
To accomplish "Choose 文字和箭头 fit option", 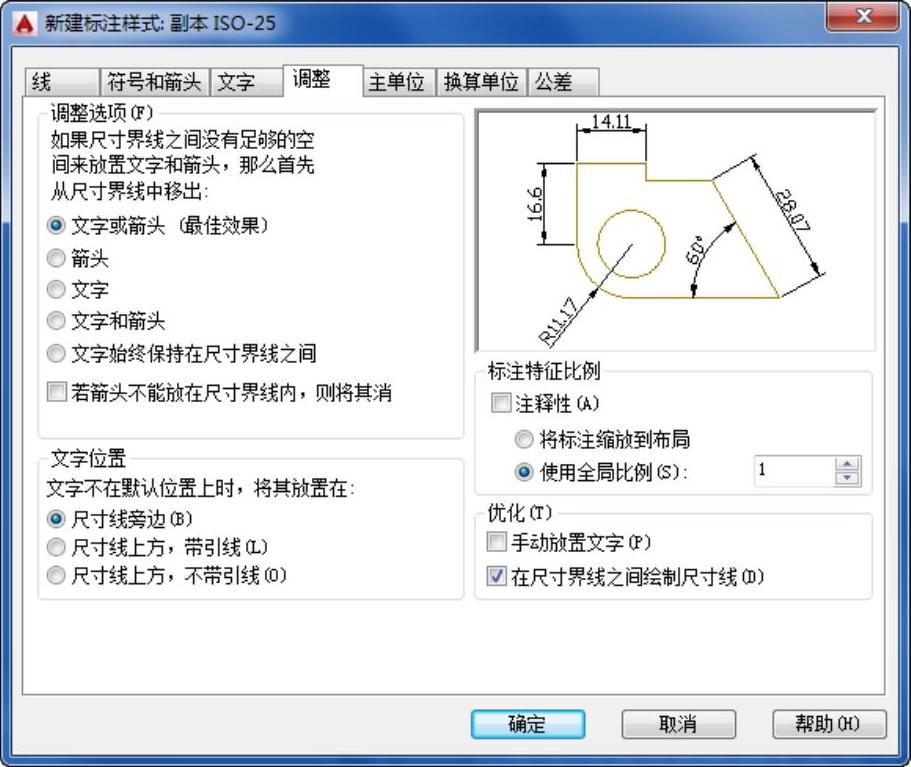I will (x=56, y=322).
